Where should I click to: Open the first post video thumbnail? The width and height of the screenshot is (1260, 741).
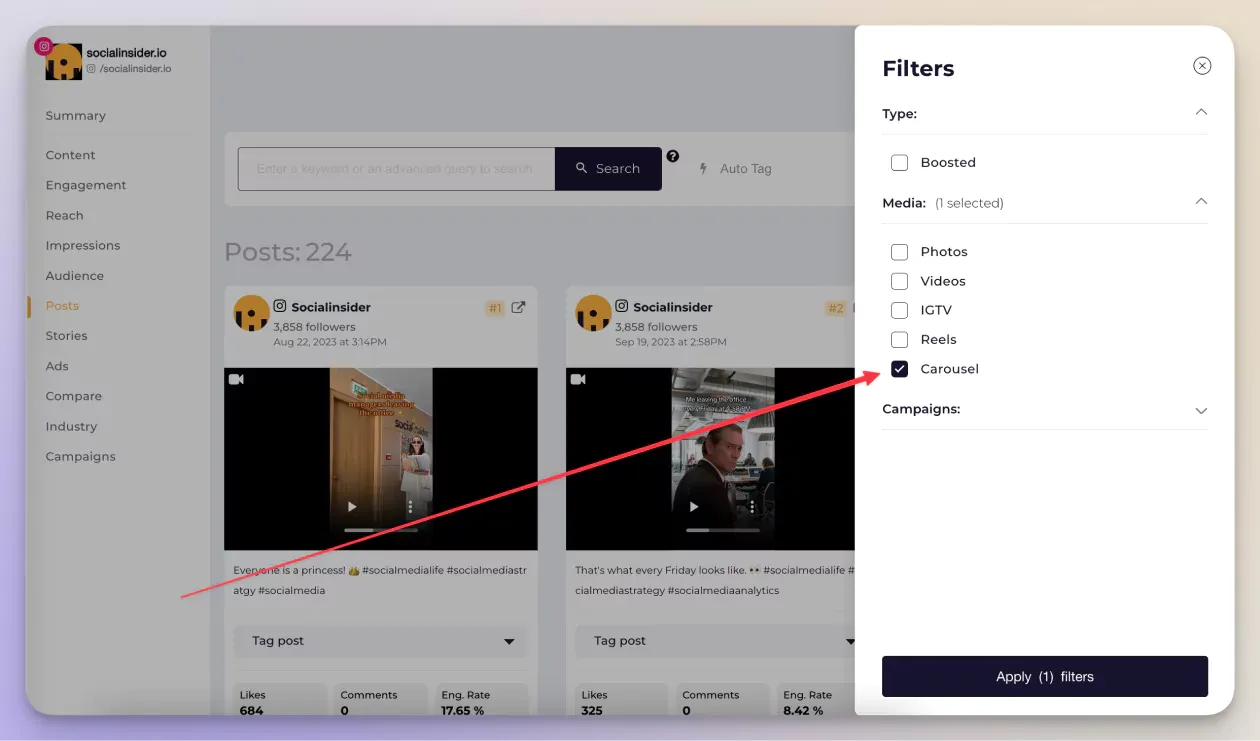pyautogui.click(x=381, y=458)
